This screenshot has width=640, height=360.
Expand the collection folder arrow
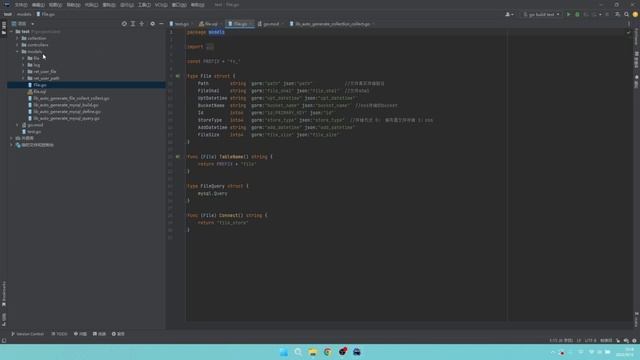18,38
